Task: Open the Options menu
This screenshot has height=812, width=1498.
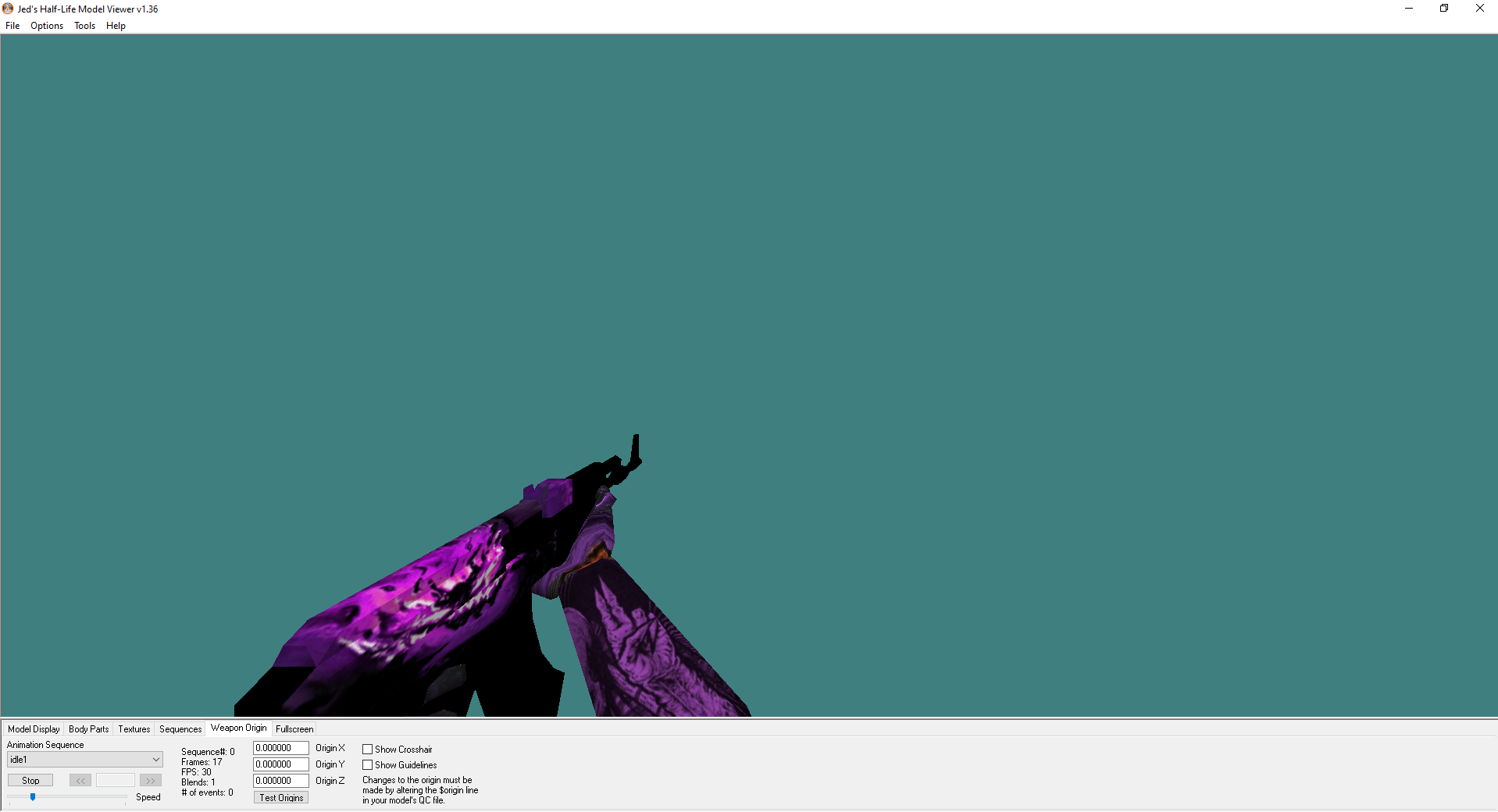Action: (x=47, y=26)
